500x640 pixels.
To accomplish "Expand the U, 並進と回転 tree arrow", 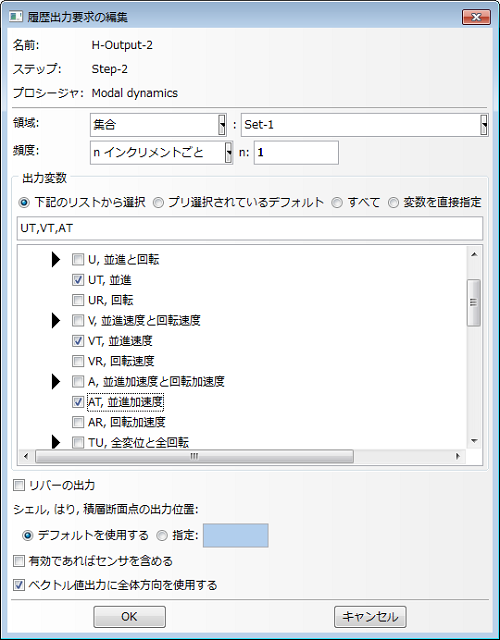I will click(x=56, y=260).
